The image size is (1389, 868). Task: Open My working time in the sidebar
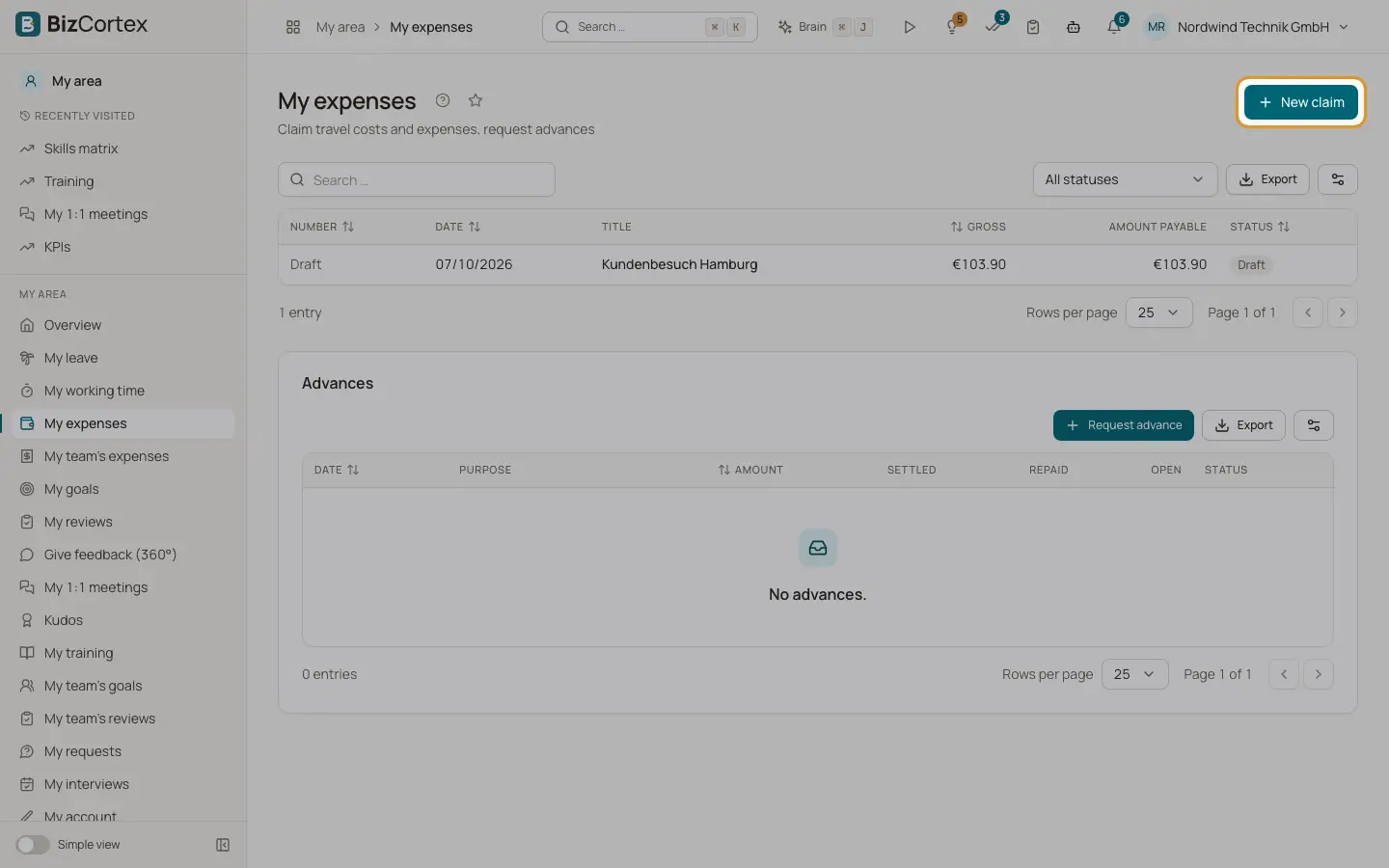pos(123,391)
